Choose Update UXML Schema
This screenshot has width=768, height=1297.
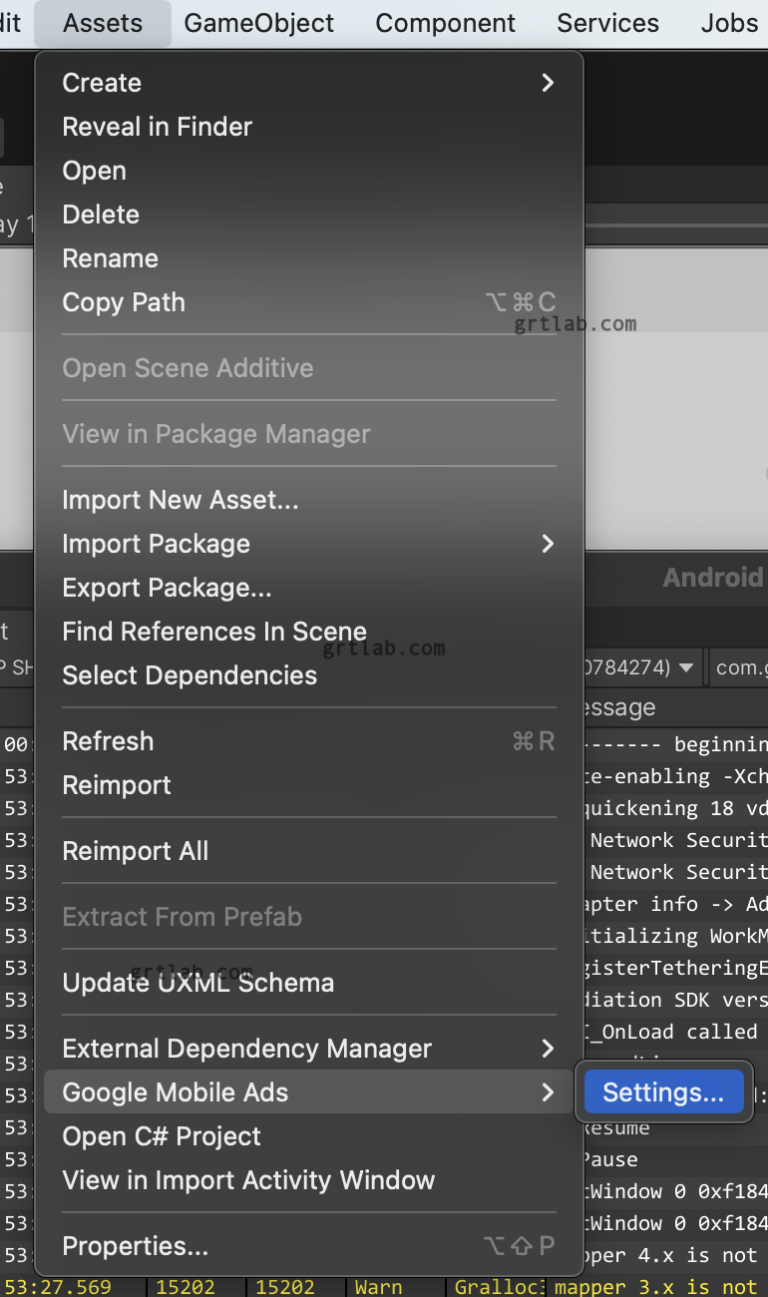pyautogui.click(x=309, y=983)
